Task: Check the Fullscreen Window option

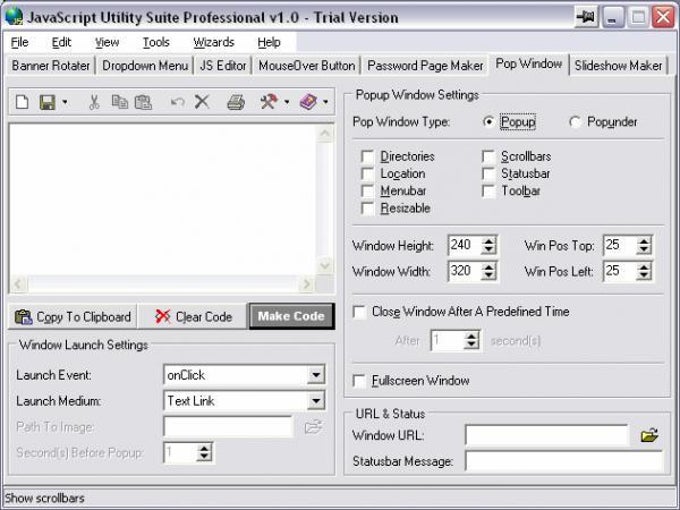Action: click(x=360, y=381)
